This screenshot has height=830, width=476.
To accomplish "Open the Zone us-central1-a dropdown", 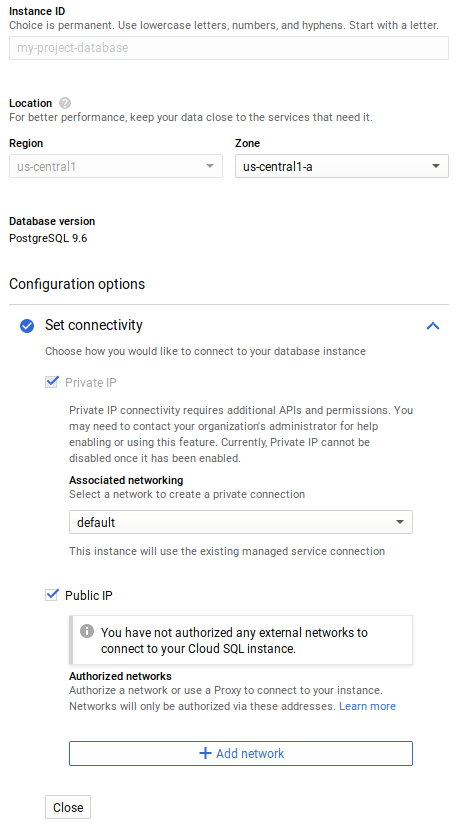I will tap(342, 166).
